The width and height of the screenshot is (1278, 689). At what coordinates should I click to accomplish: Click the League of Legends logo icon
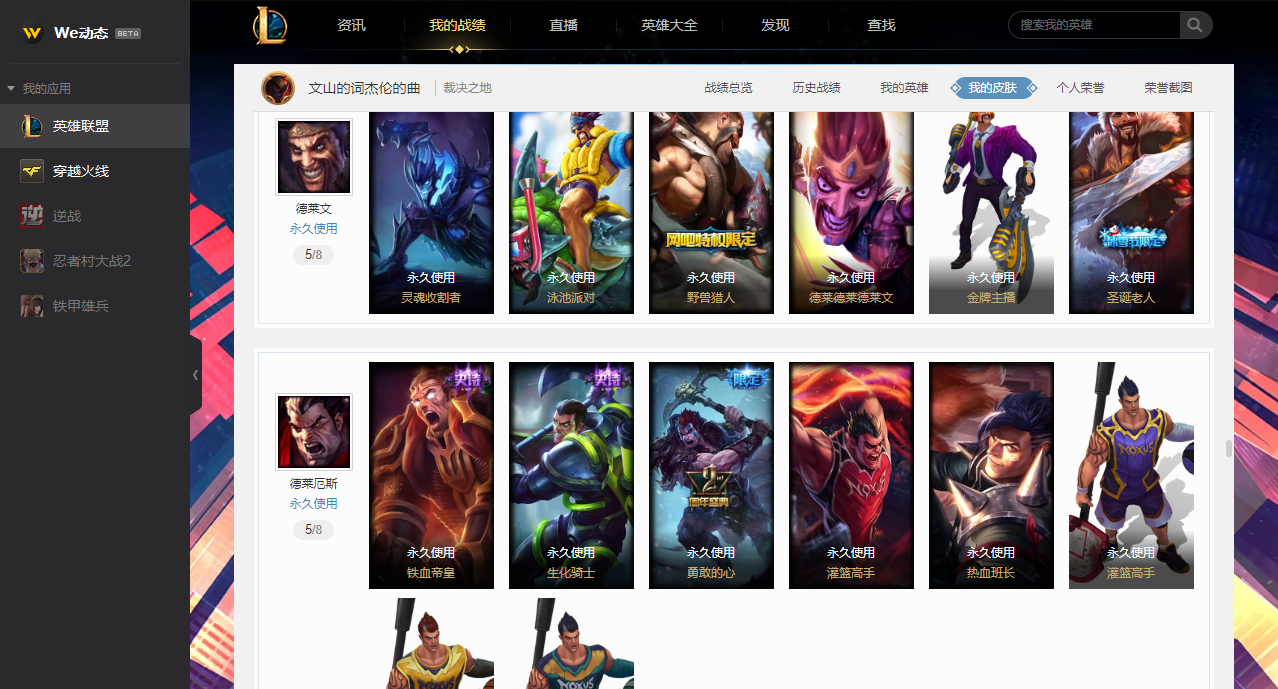pos(269,25)
